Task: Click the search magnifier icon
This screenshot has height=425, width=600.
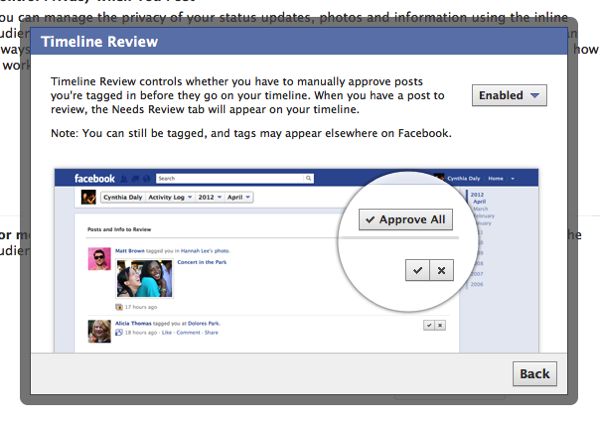Action: pyautogui.click(x=308, y=178)
